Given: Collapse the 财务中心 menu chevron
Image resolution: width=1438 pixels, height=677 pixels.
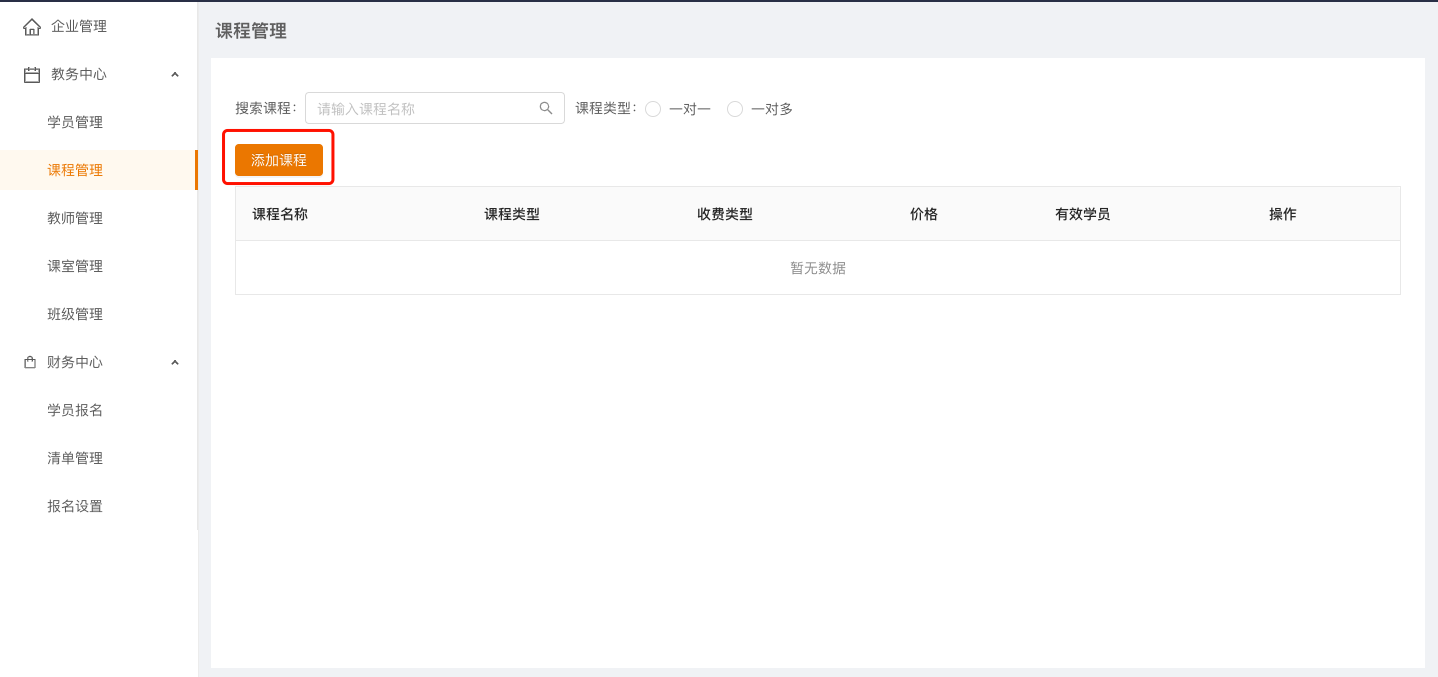Looking at the screenshot, I should pyautogui.click(x=175, y=363).
